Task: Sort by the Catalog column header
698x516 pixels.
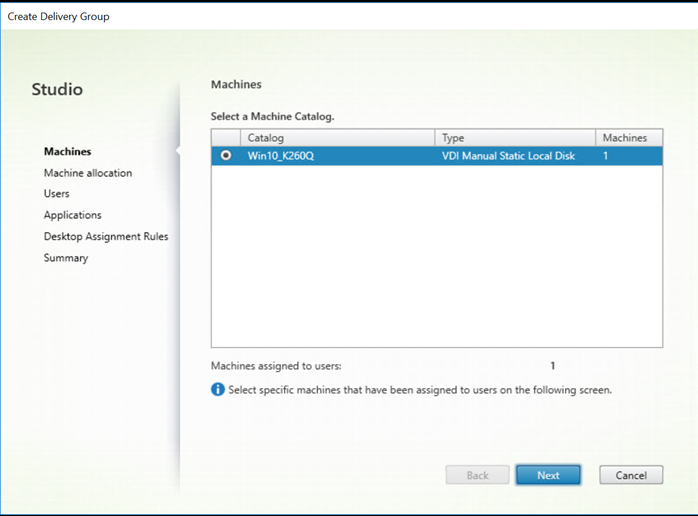Action: coord(337,138)
